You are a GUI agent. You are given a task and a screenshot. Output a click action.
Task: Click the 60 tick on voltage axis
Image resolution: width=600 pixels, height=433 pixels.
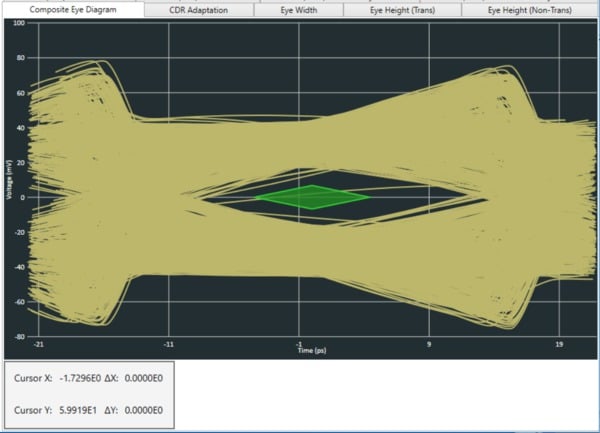(x=20, y=92)
